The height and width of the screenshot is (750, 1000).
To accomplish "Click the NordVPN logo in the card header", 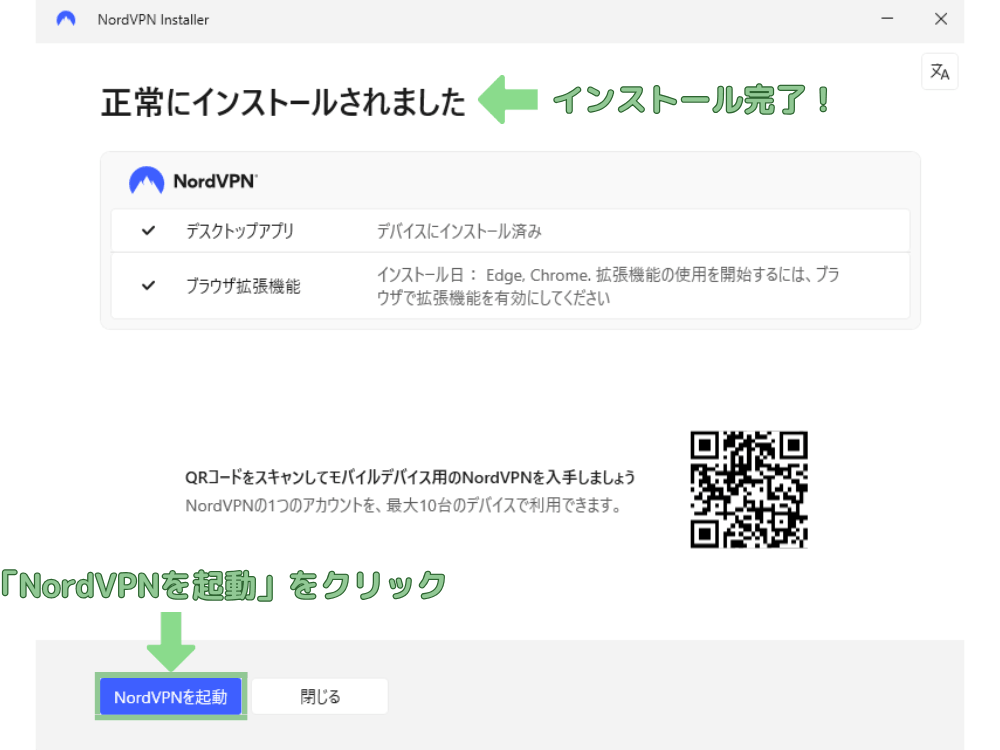I will pyautogui.click(x=193, y=181).
